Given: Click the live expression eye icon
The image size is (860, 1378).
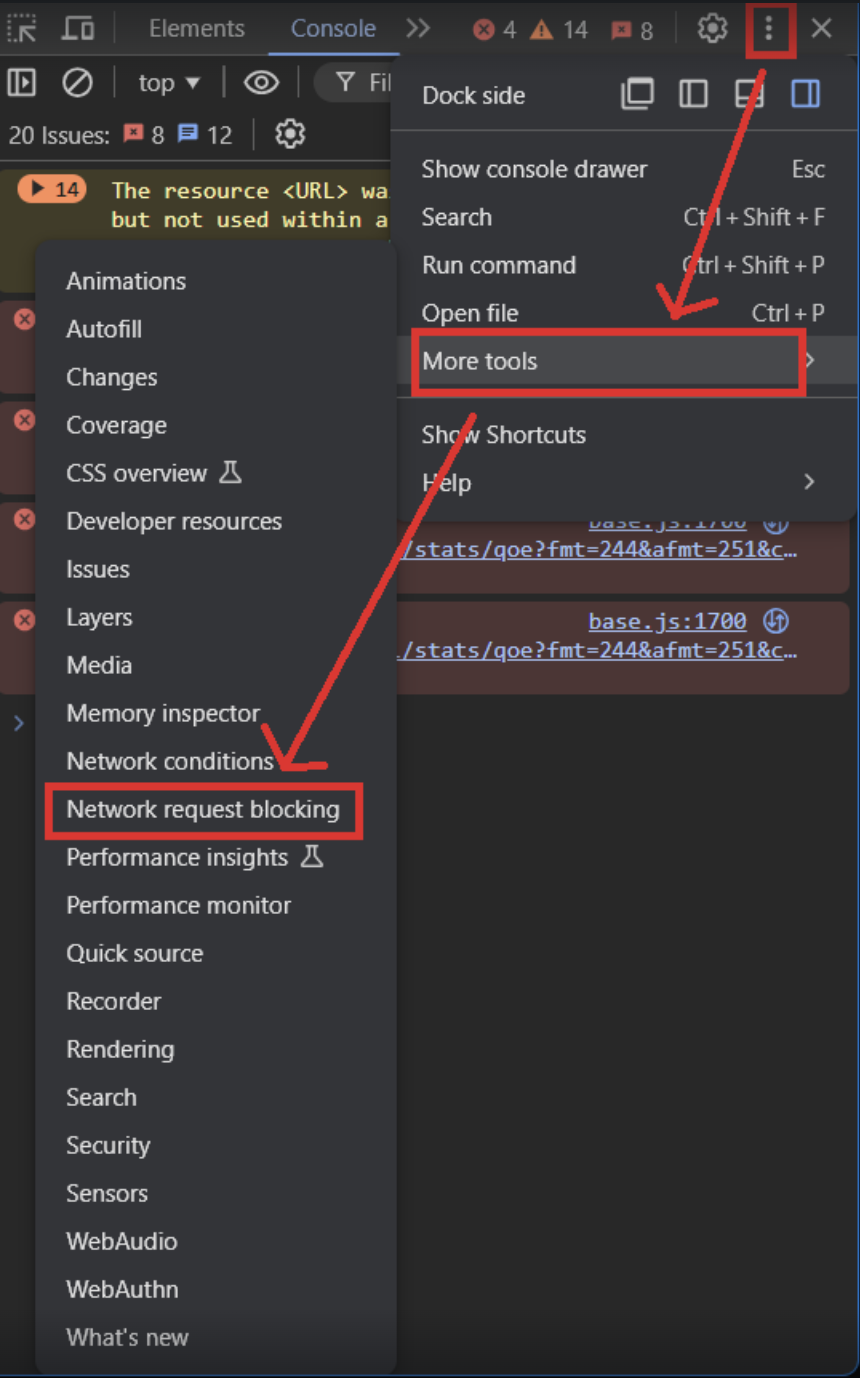Looking at the screenshot, I should click(261, 82).
